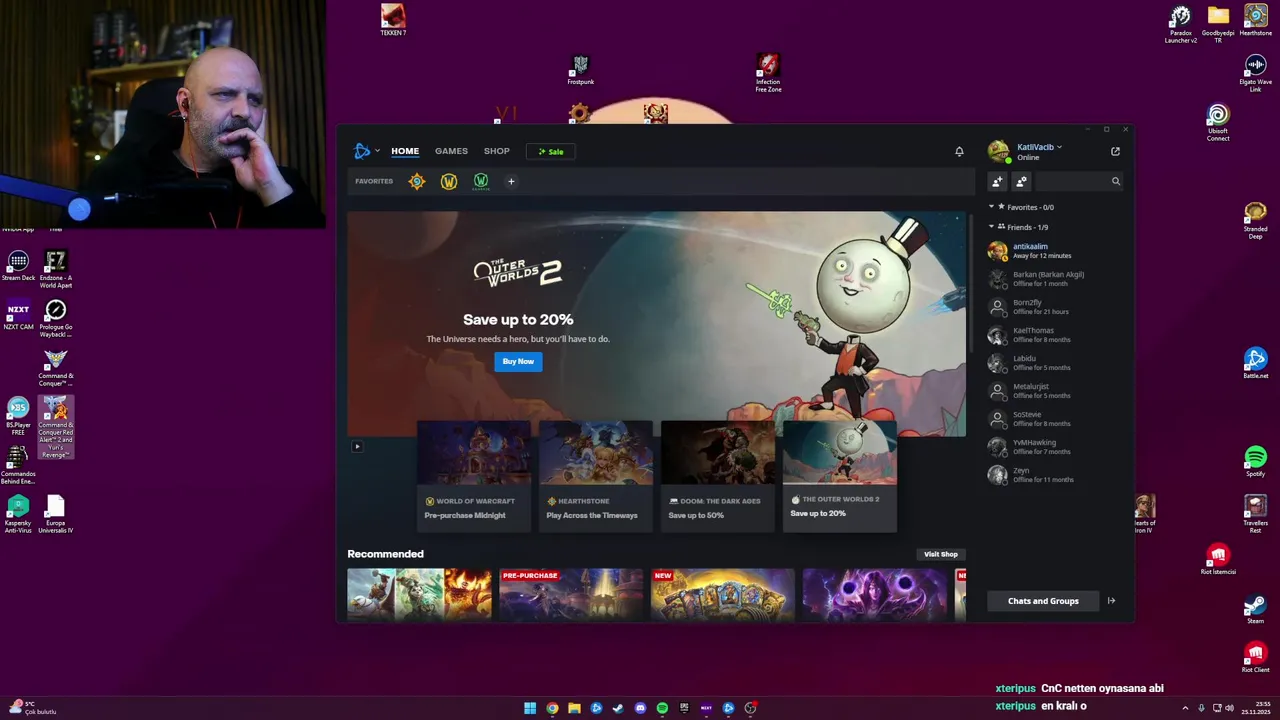Click the friends search field

coord(1080,181)
